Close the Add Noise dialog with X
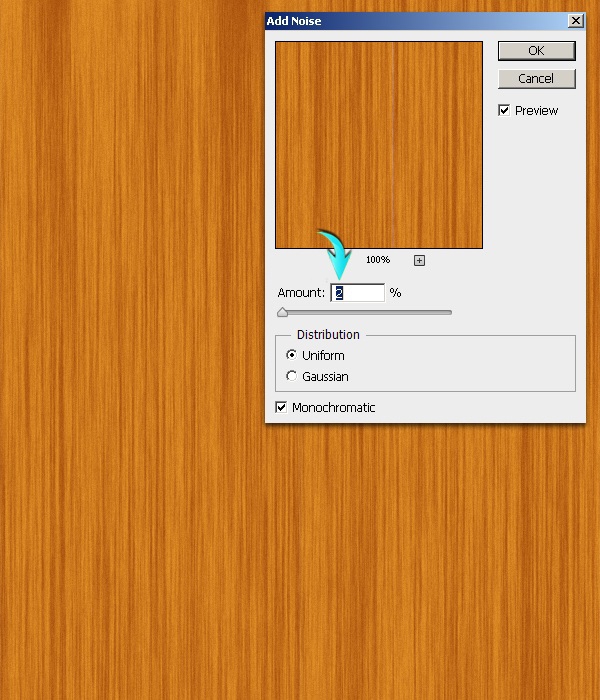600x700 pixels. click(576, 21)
